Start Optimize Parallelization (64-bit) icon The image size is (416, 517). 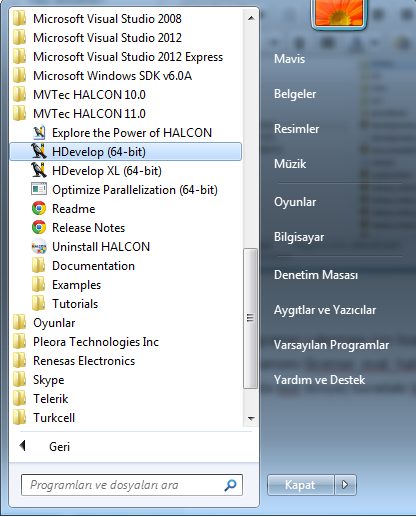point(39,189)
